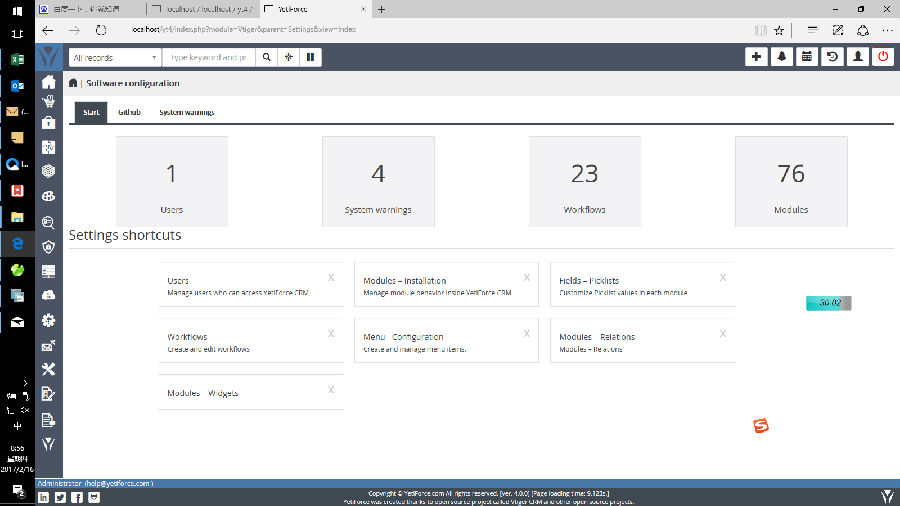Open the user profile icon

click(858, 57)
